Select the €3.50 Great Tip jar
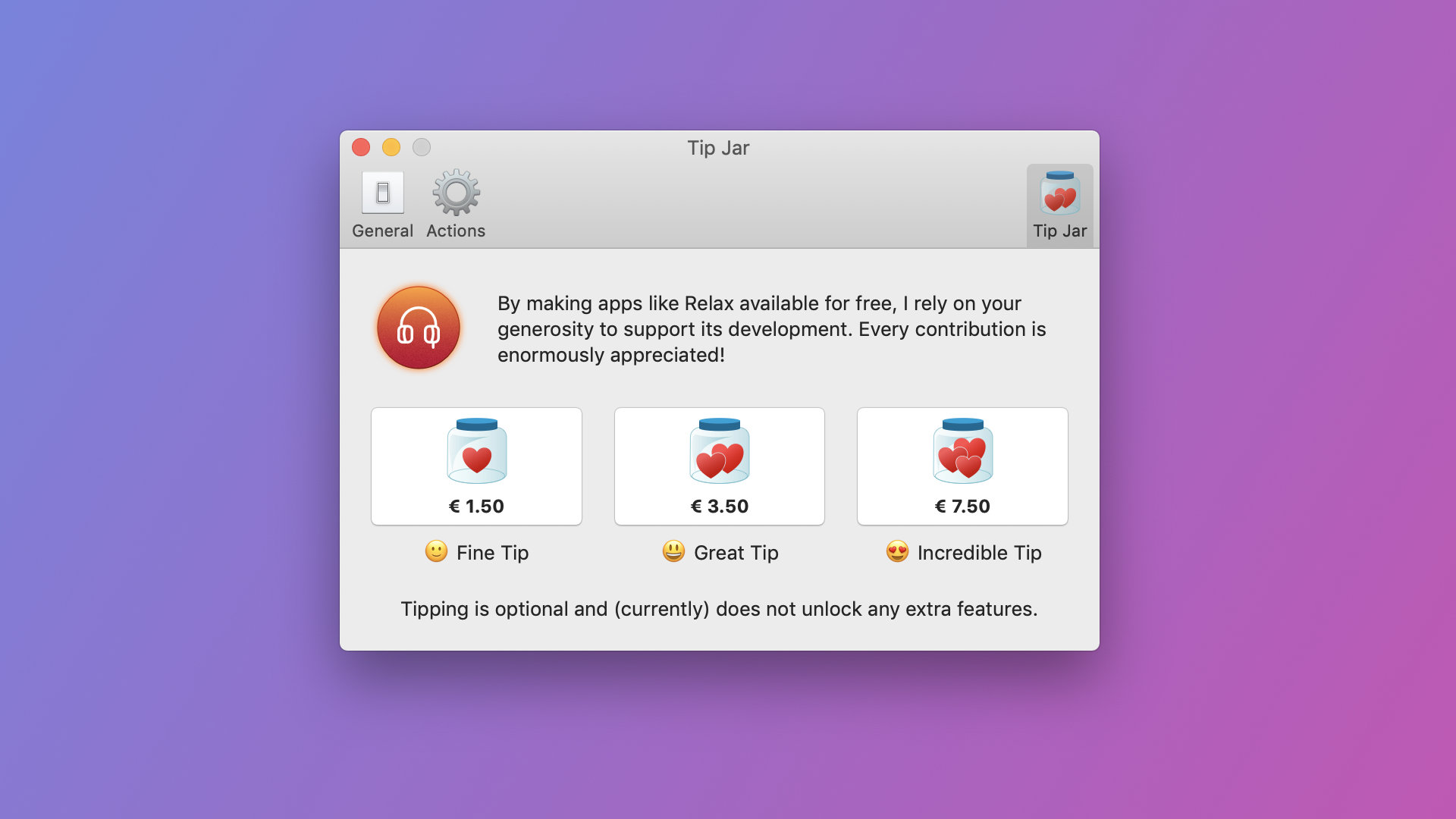Viewport: 1456px width, 819px height. point(720,466)
